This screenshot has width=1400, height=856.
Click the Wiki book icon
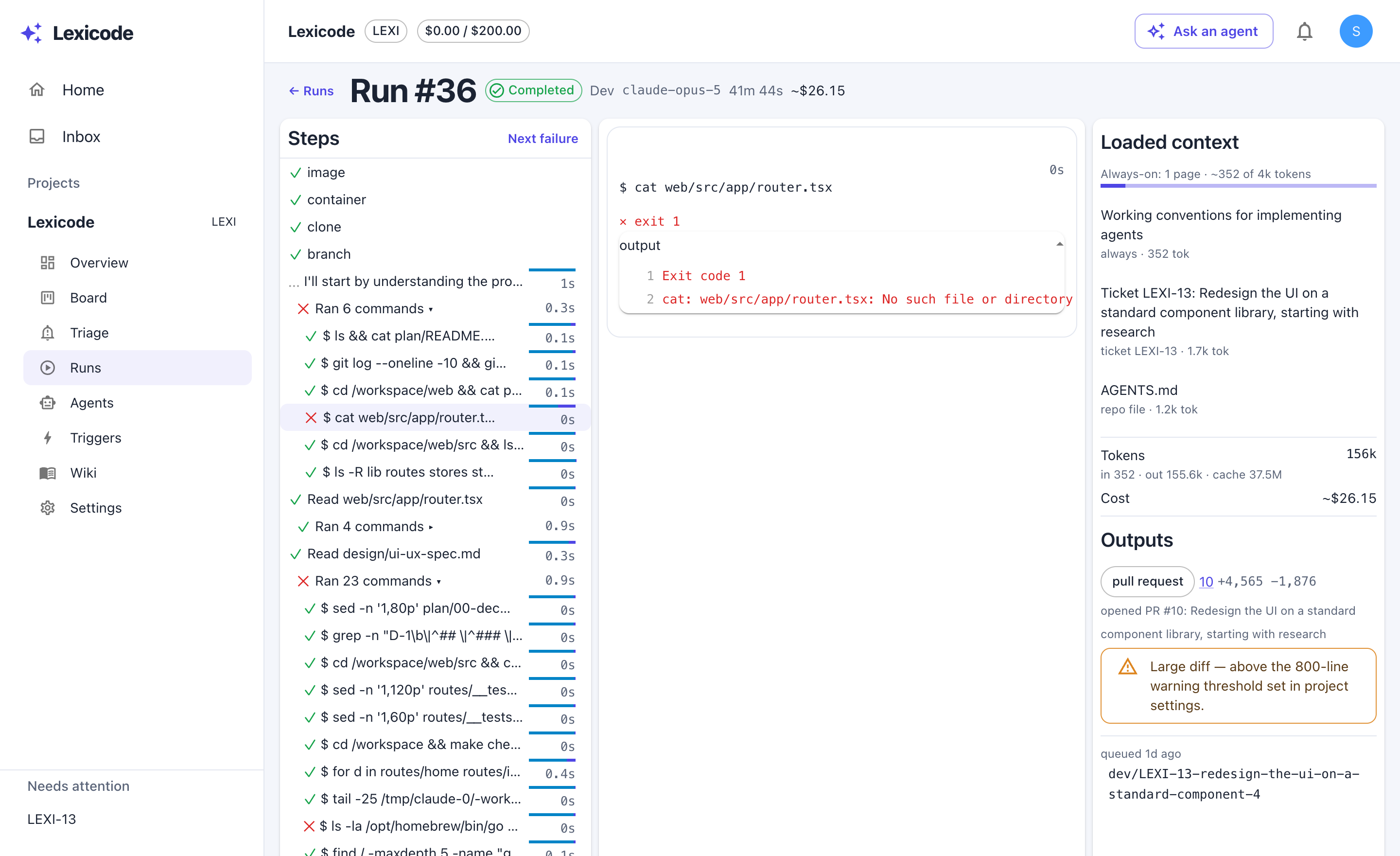pyautogui.click(x=48, y=473)
